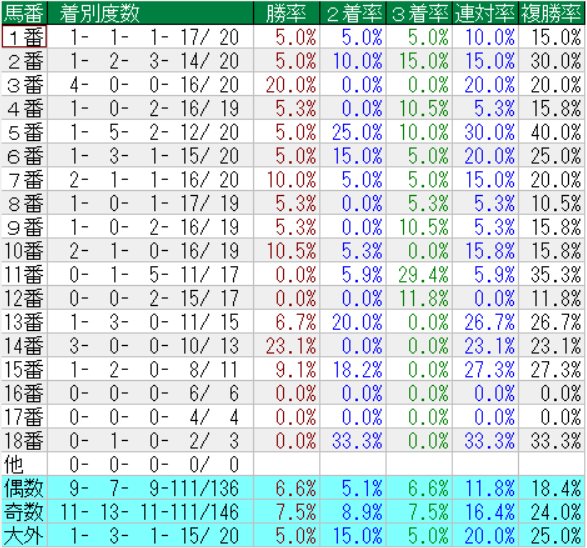Select the 他 row label
587x548 pixels.
24,464
